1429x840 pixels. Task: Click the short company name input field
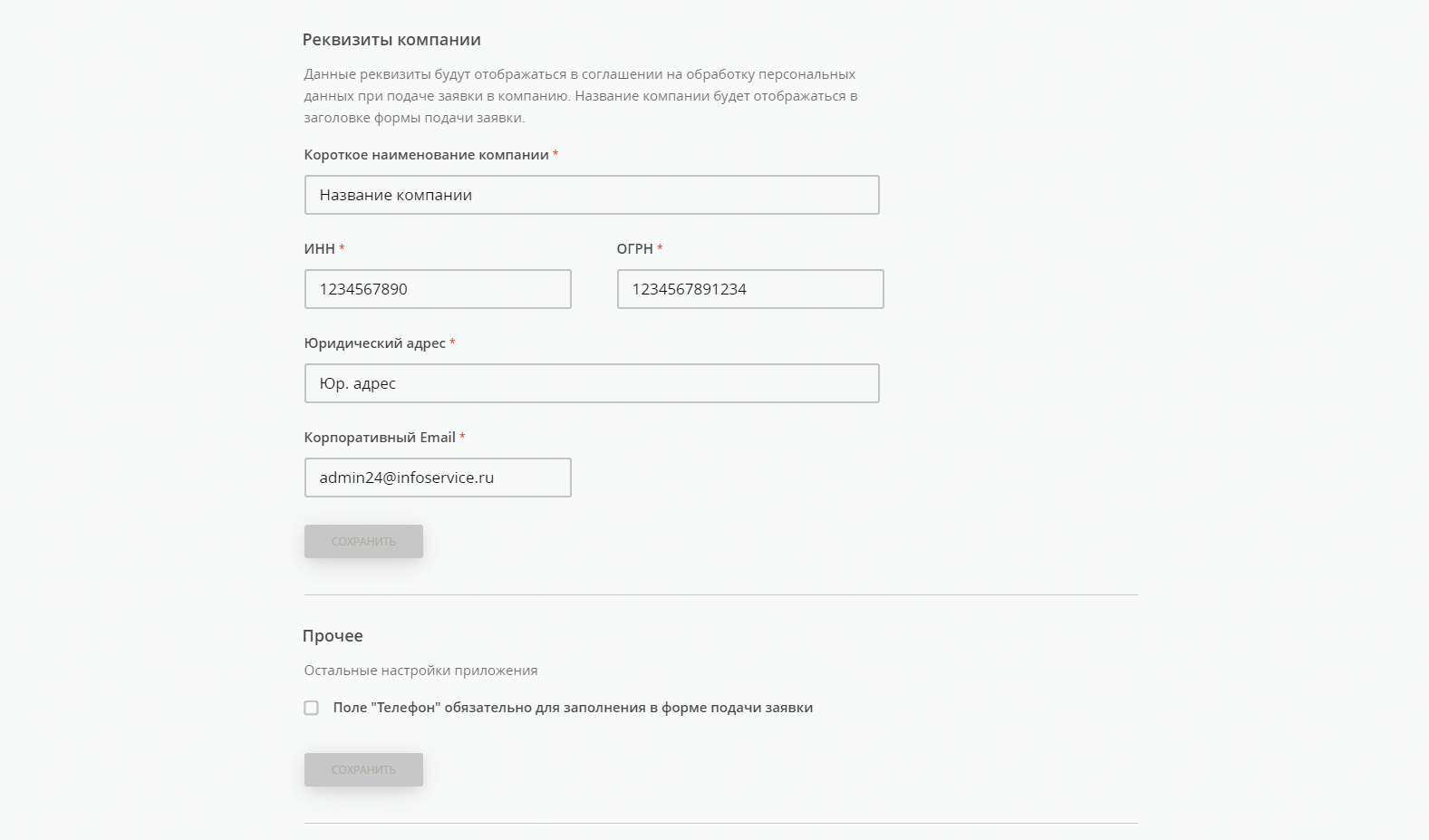(x=591, y=195)
